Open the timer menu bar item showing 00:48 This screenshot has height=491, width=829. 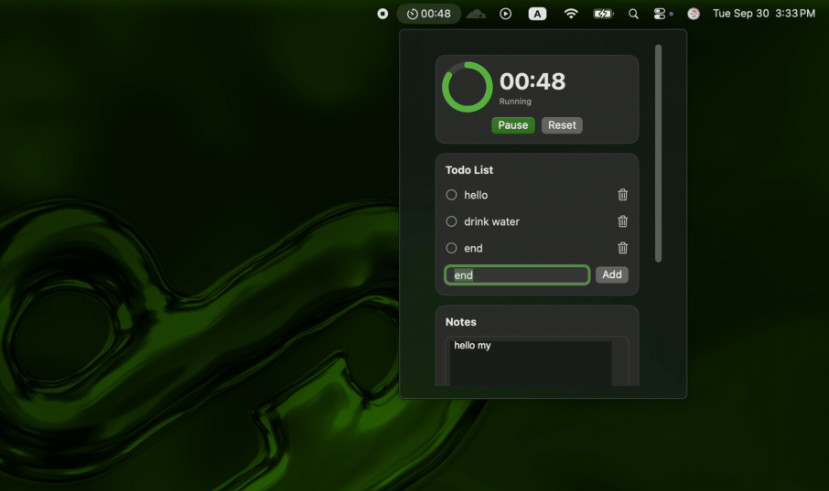pos(429,14)
